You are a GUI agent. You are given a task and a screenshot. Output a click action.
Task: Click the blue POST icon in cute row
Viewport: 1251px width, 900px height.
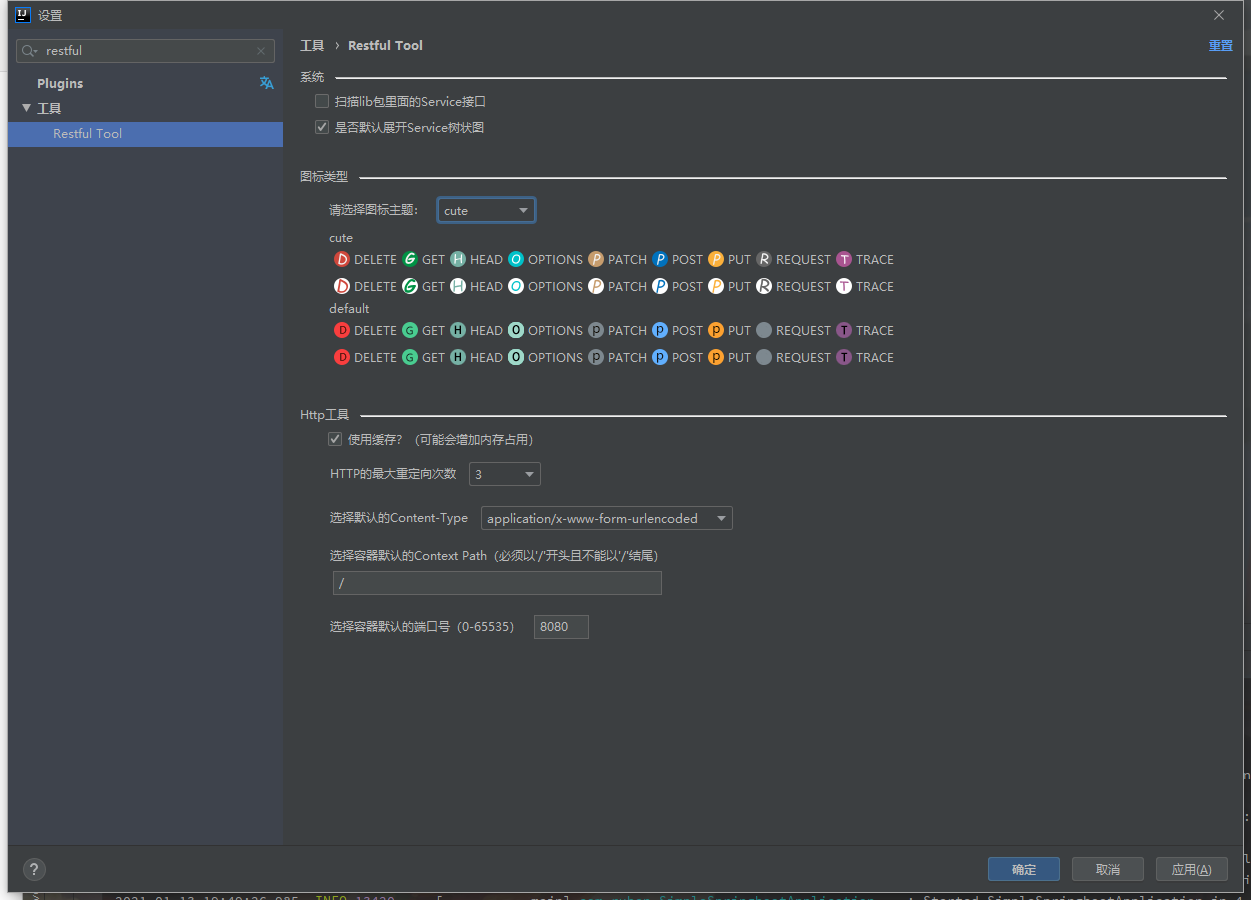(660, 259)
